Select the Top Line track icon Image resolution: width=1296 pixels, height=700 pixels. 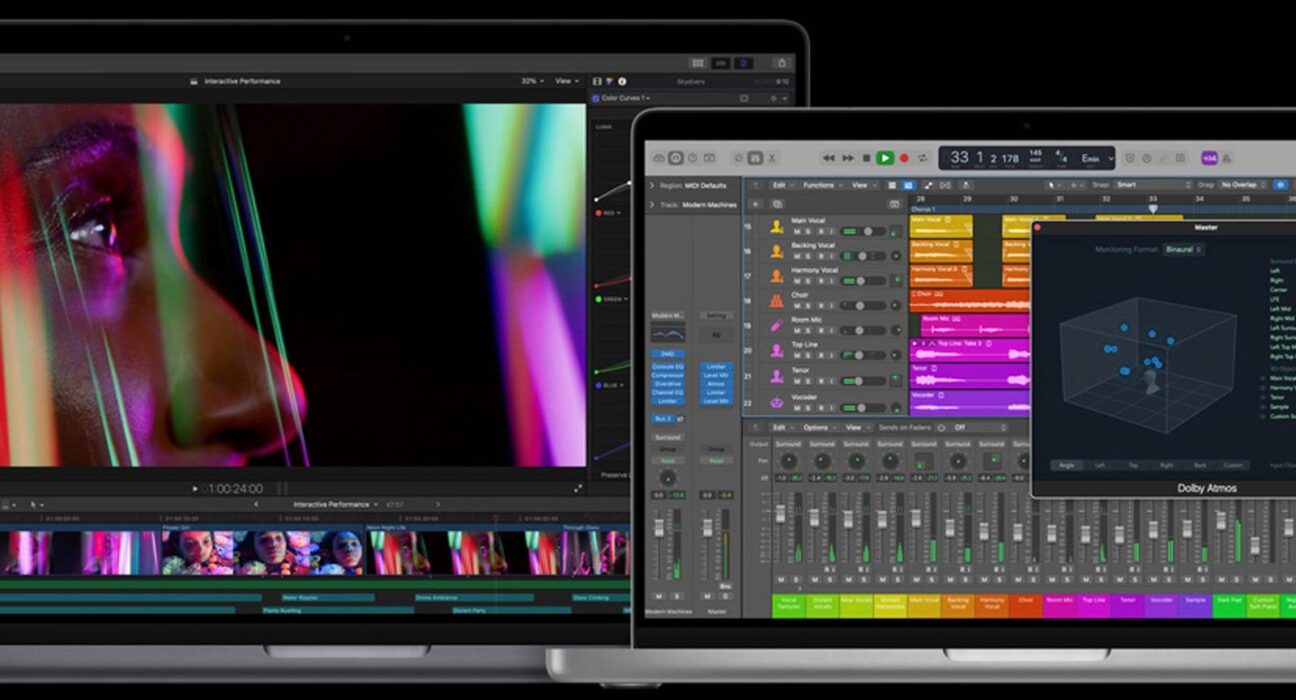tap(776, 351)
